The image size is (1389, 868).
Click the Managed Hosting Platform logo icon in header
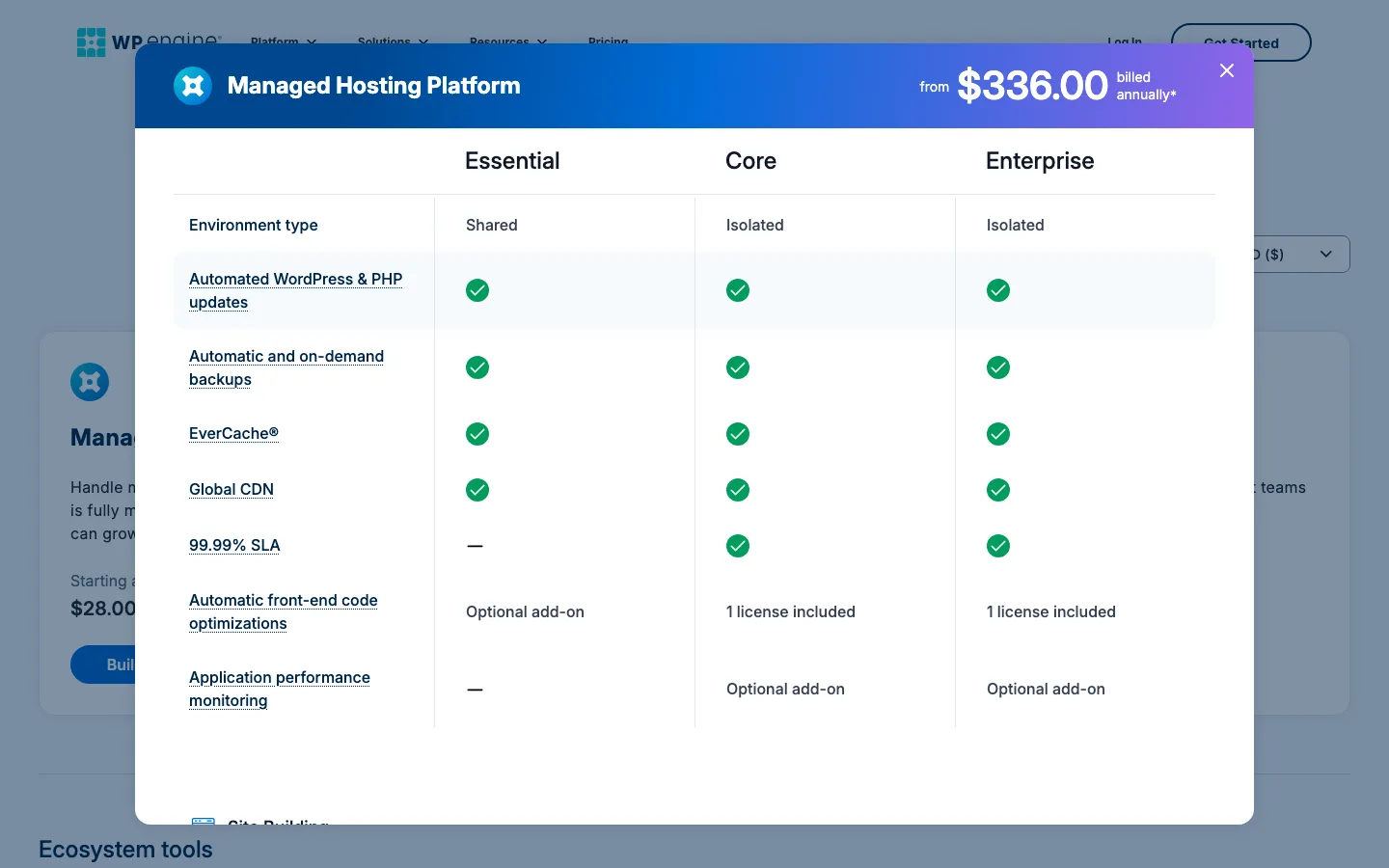click(193, 86)
